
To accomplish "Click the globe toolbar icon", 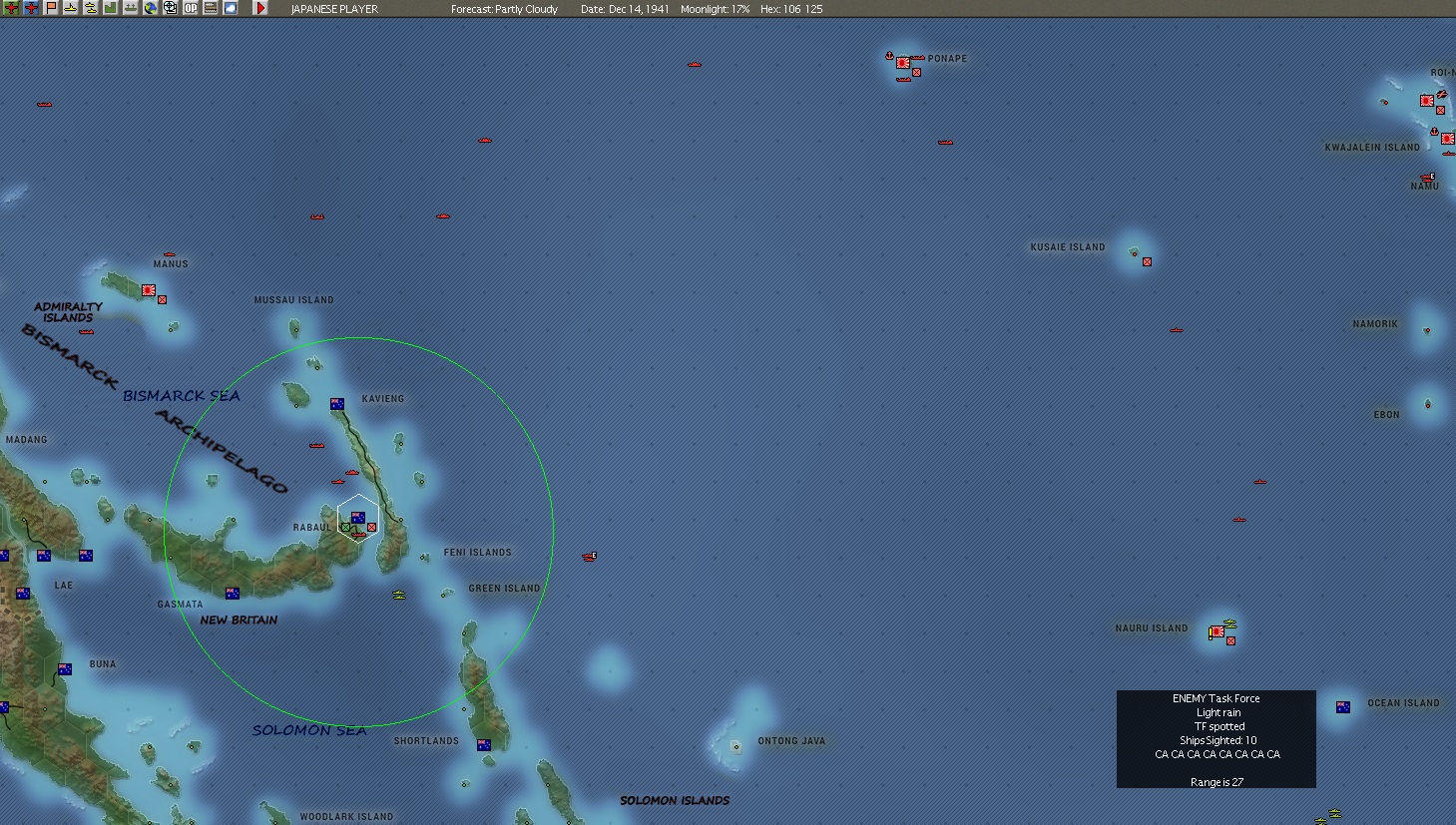I will point(151,8).
